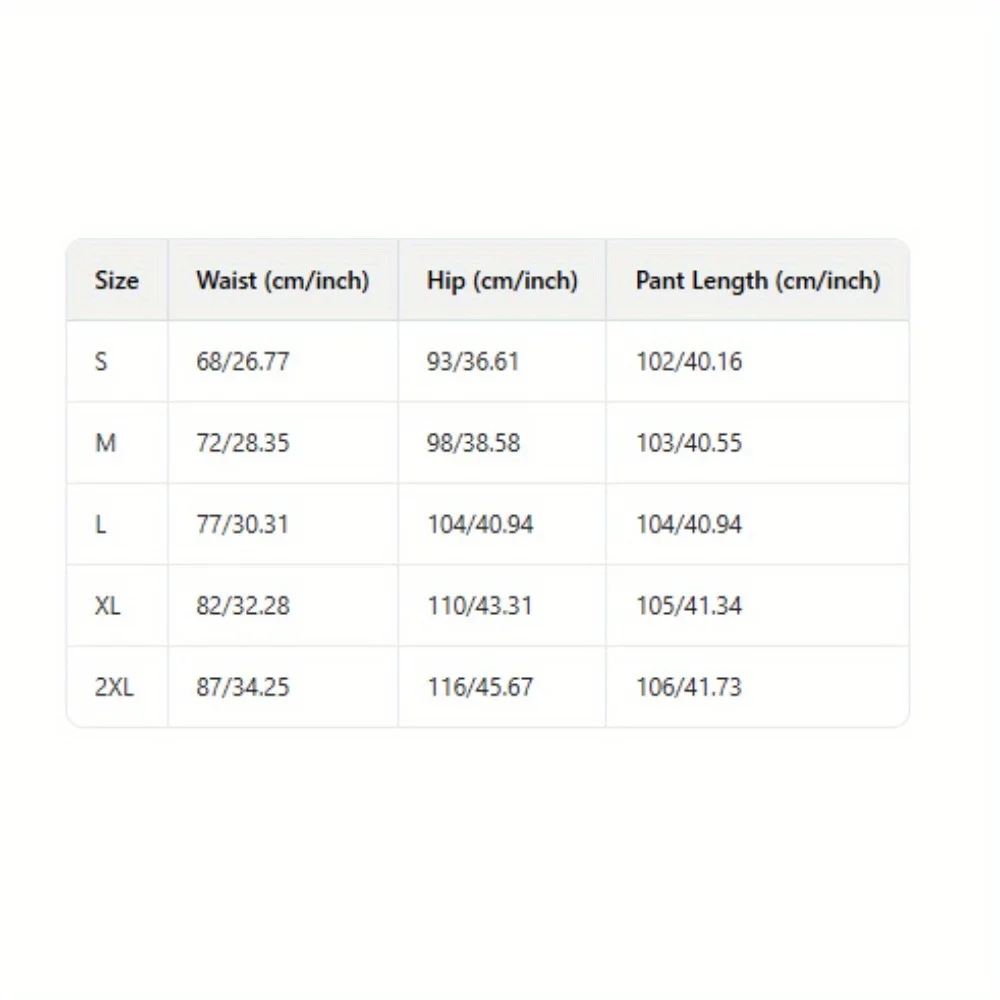Select the S size row label

[101, 362]
